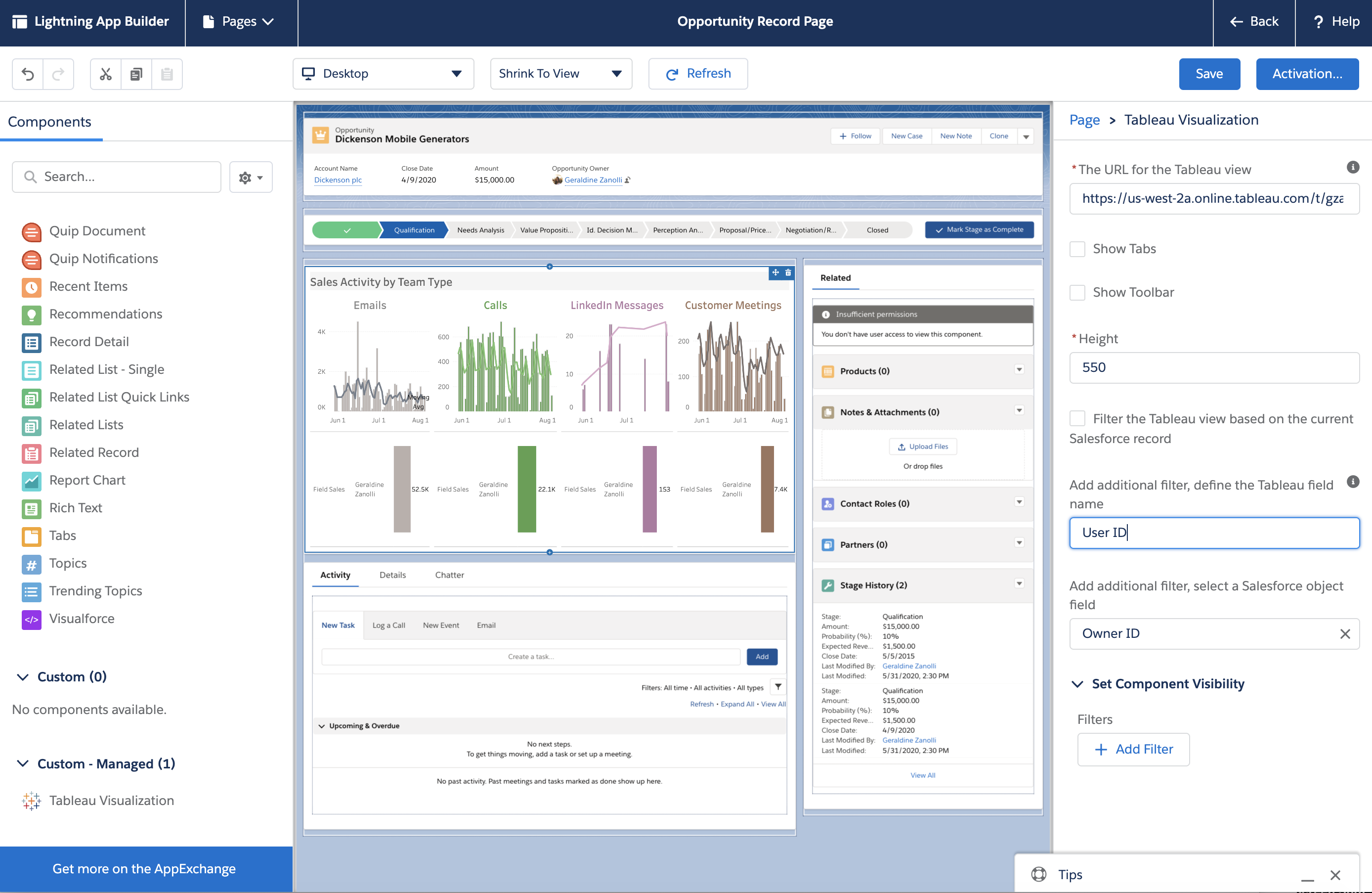Select the Report Chart component
Screen dimensions: 1372x893
(87, 480)
